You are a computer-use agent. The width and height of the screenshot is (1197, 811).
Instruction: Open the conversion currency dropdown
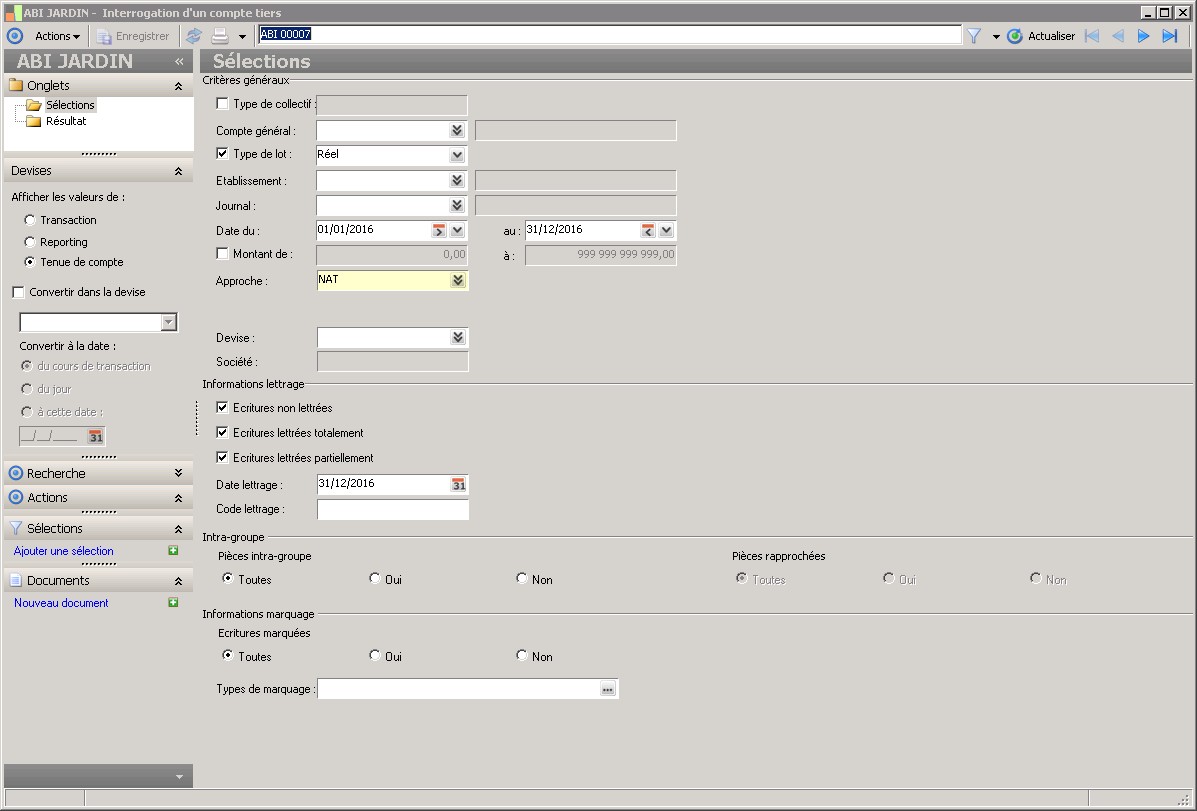169,323
